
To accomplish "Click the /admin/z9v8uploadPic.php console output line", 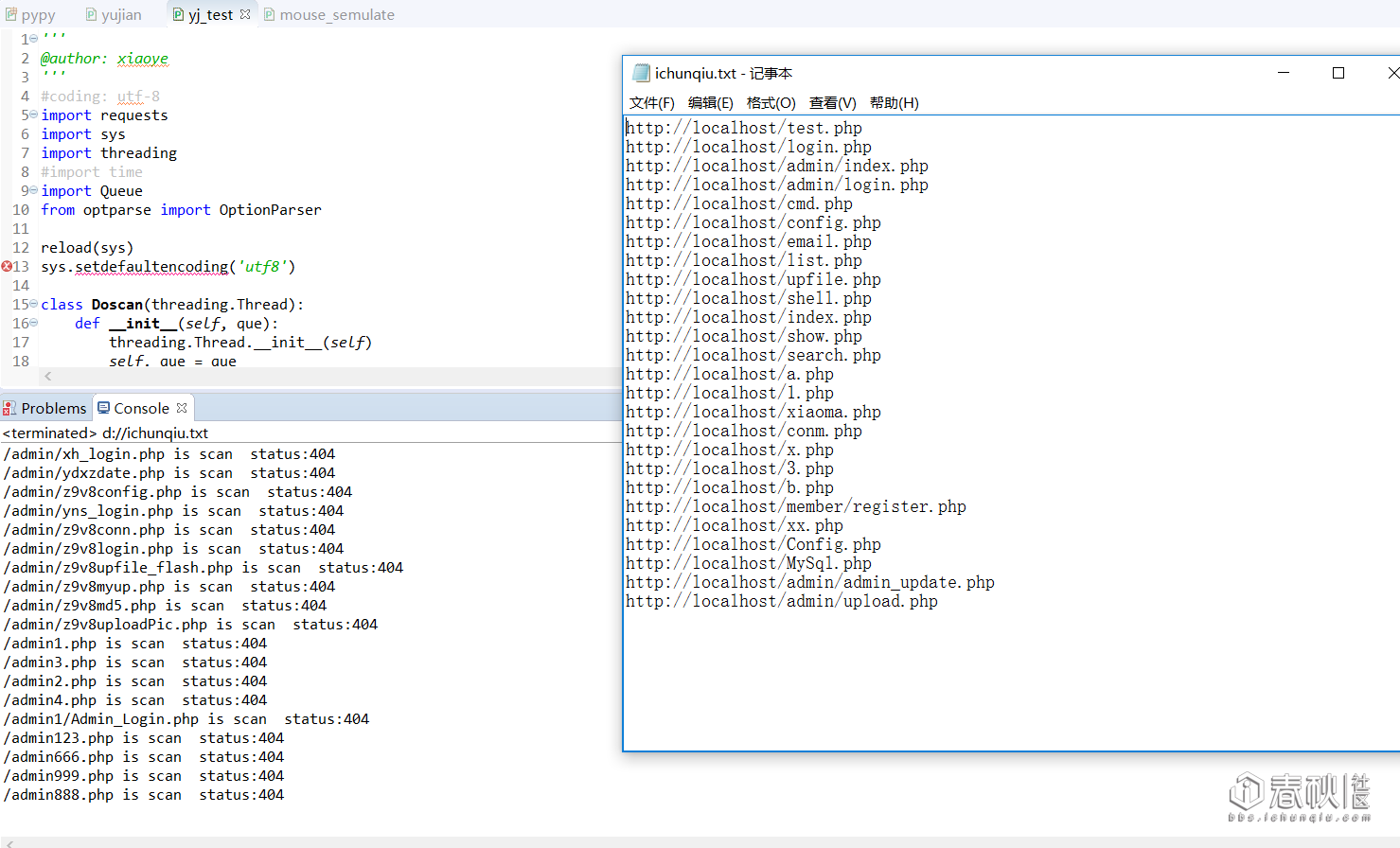I will (190, 625).
